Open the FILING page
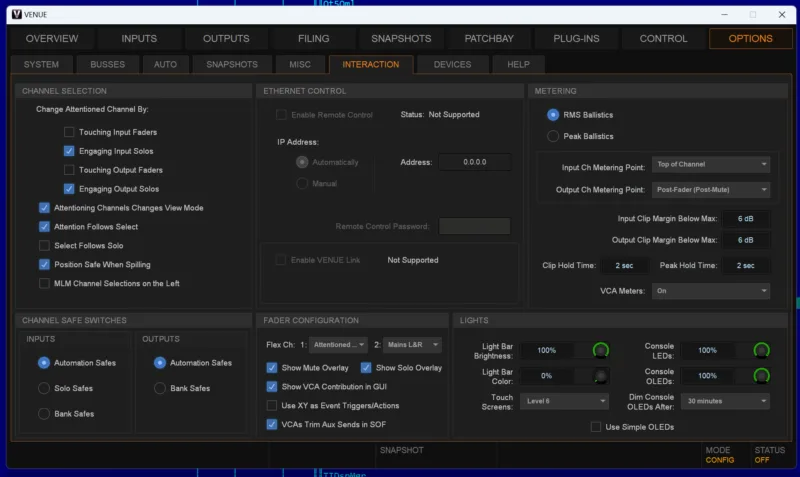The height and width of the screenshot is (477, 800). tap(313, 39)
